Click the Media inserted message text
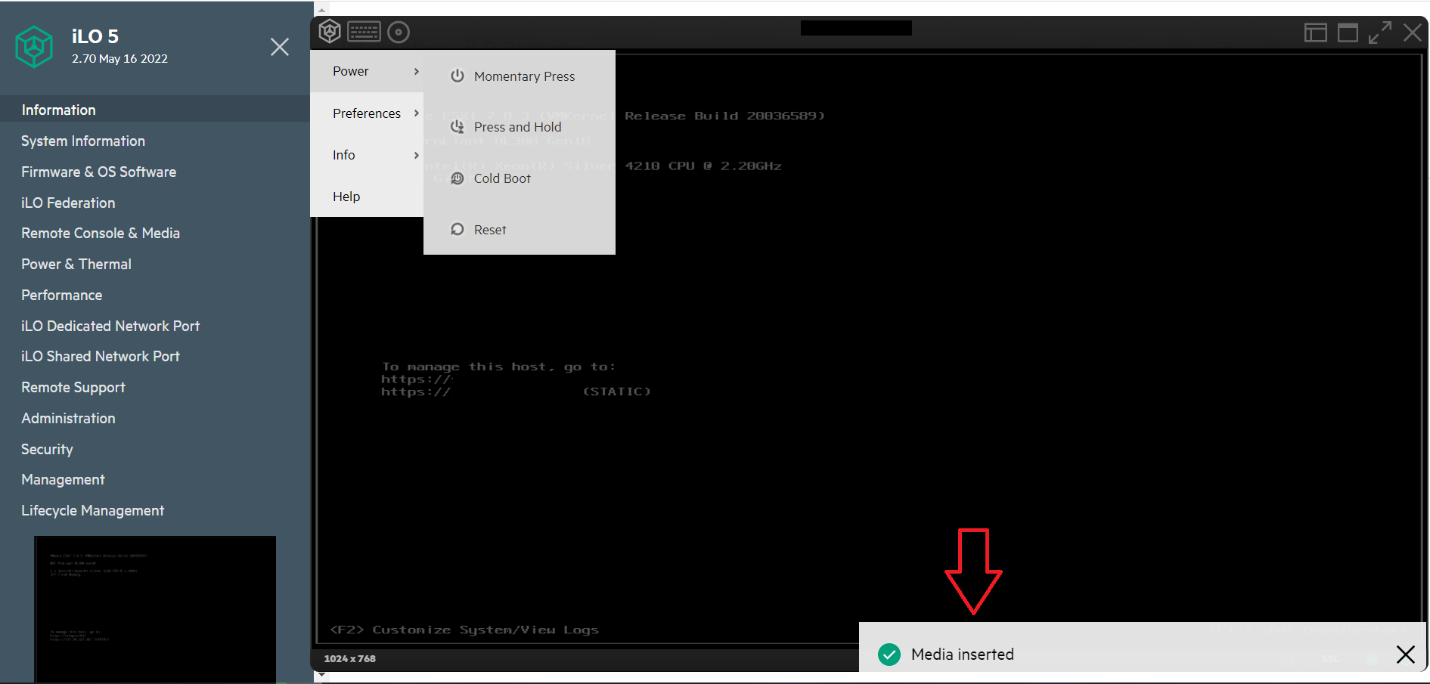The width and height of the screenshot is (1430, 684). (962, 654)
